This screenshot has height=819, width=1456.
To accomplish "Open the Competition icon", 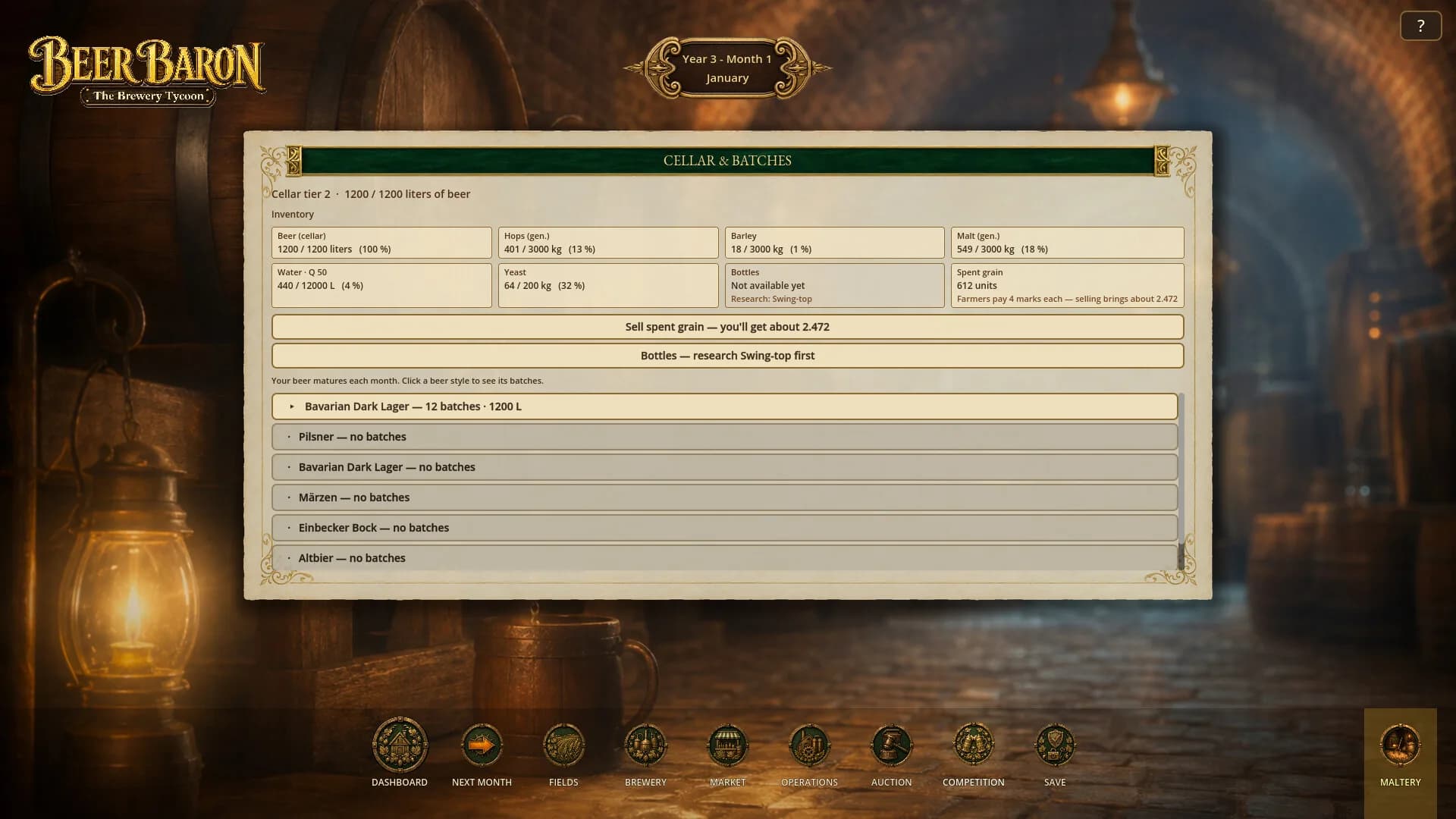I will point(973,745).
